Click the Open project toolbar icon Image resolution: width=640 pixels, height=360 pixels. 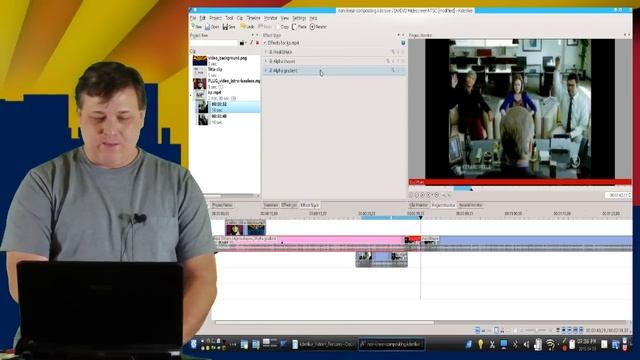coord(212,27)
